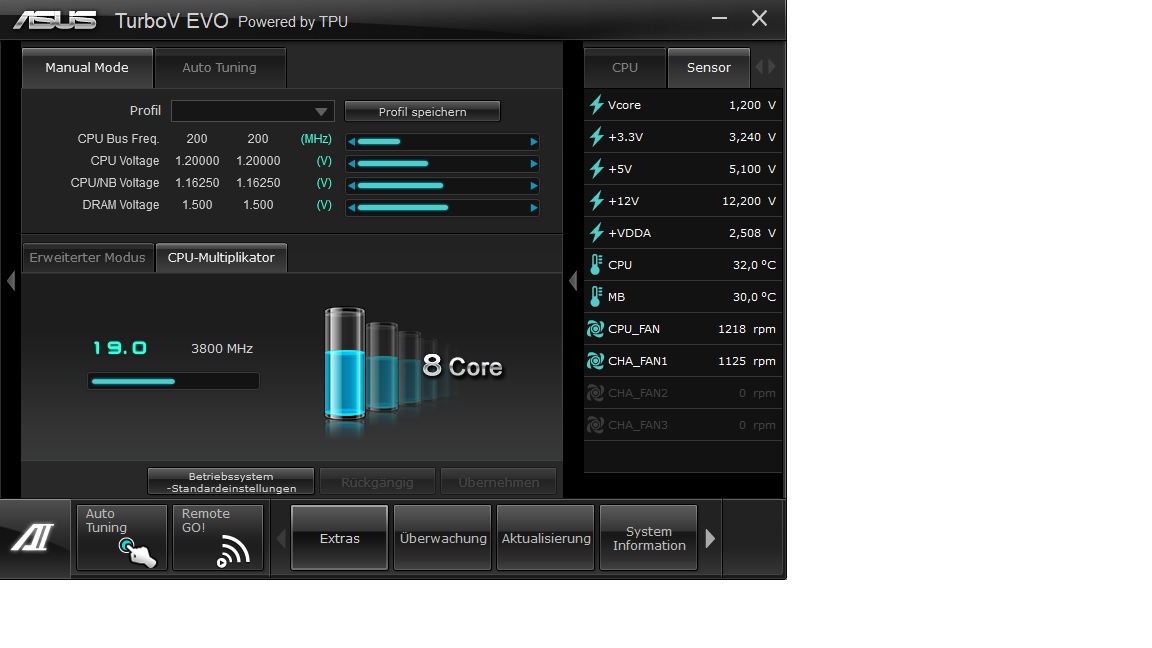Click the +3.3V lightning bolt icon

coord(597,137)
